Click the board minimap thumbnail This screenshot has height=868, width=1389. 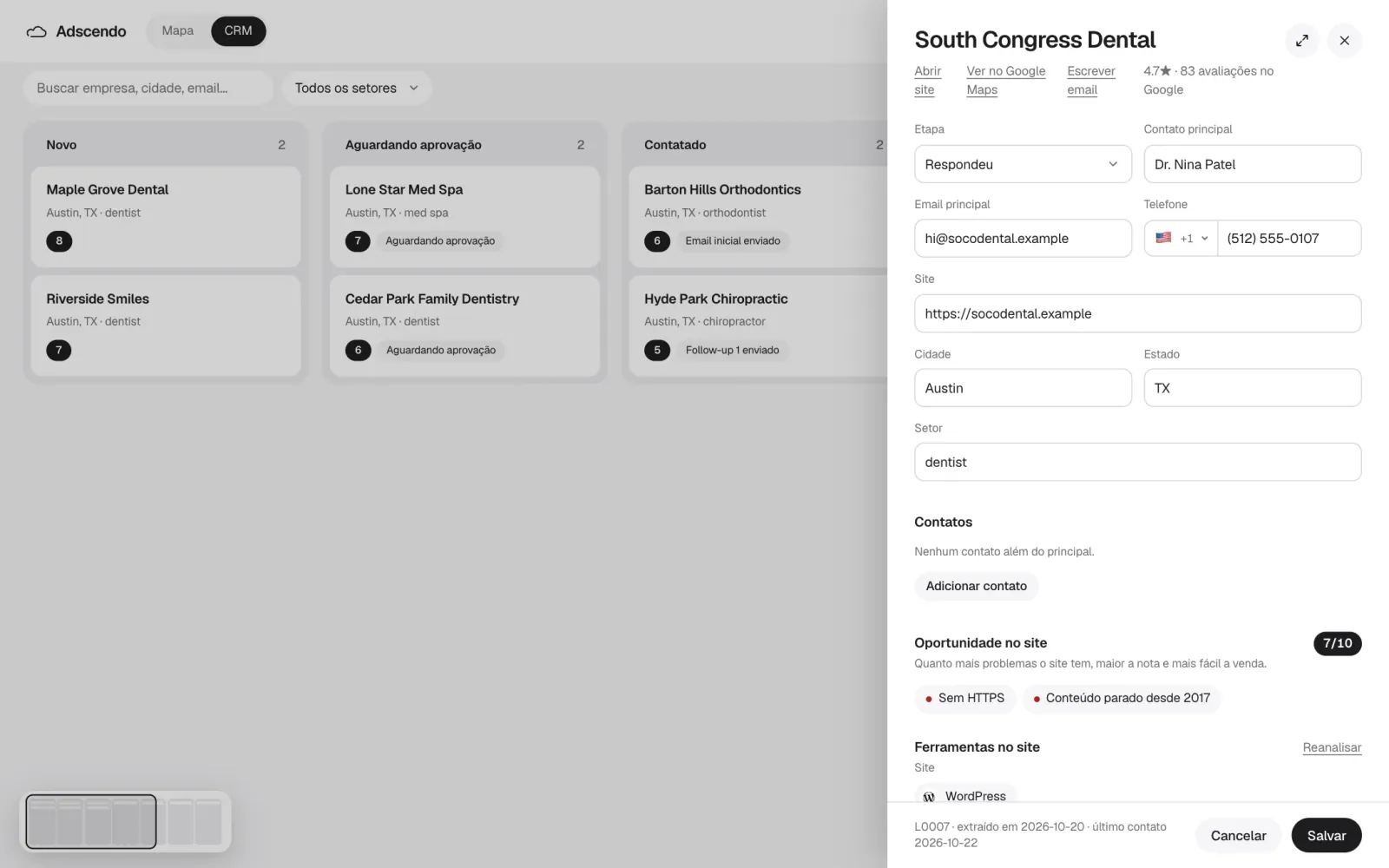pos(125,821)
